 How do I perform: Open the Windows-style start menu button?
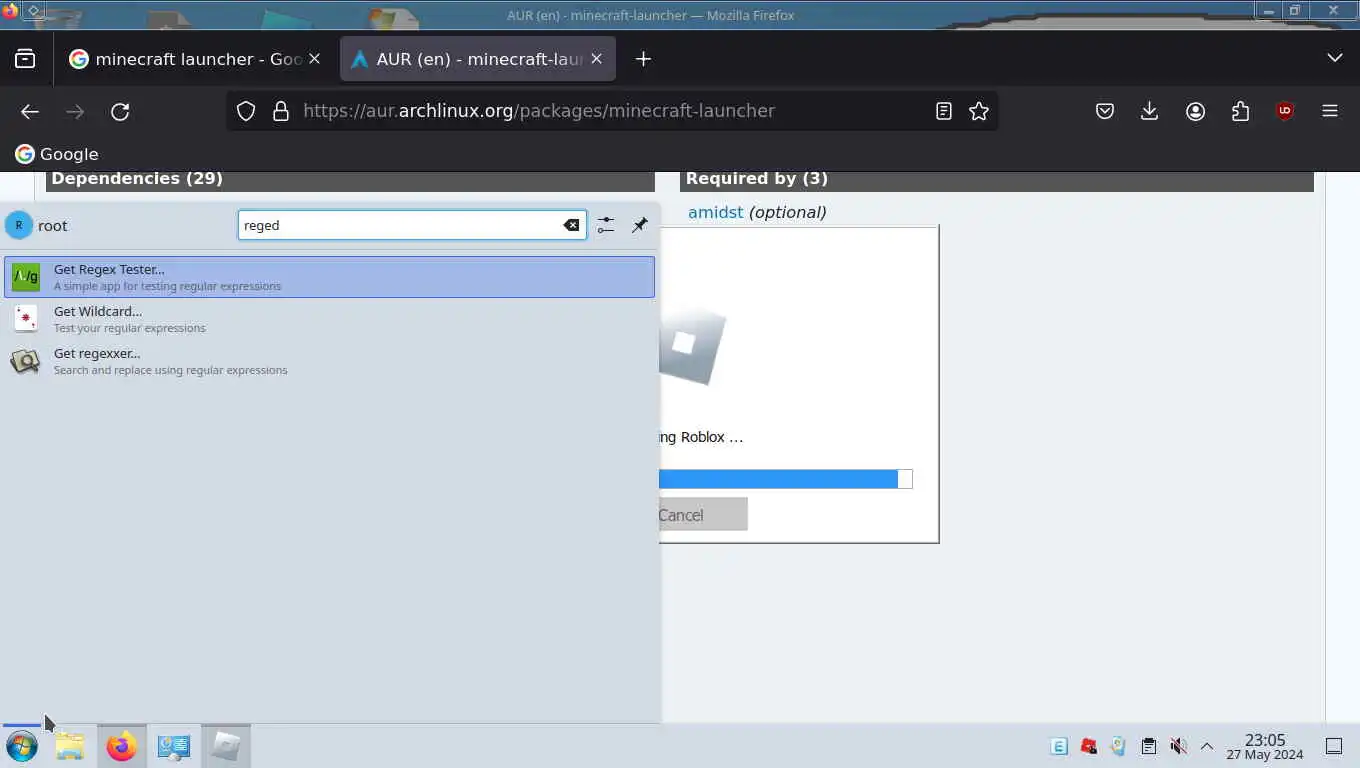pos(22,746)
